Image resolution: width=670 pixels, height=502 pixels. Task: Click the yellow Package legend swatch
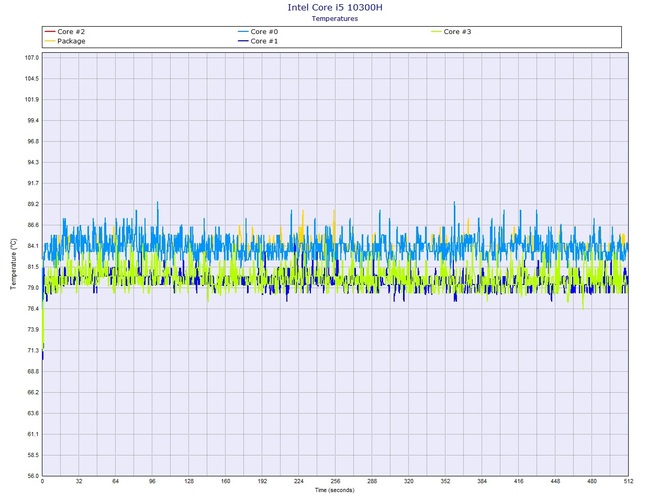(50, 41)
